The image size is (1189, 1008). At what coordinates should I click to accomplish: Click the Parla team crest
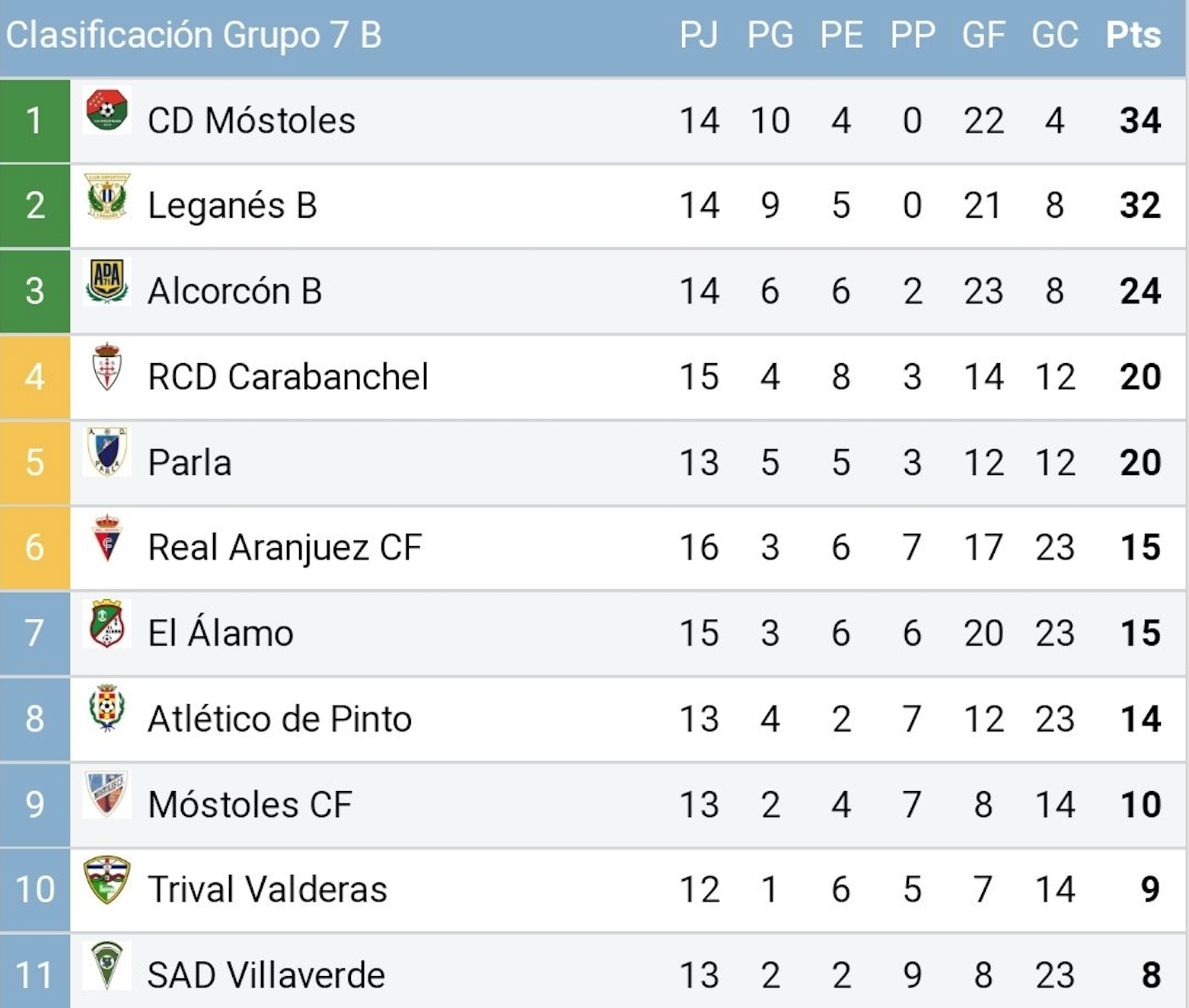(x=107, y=452)
